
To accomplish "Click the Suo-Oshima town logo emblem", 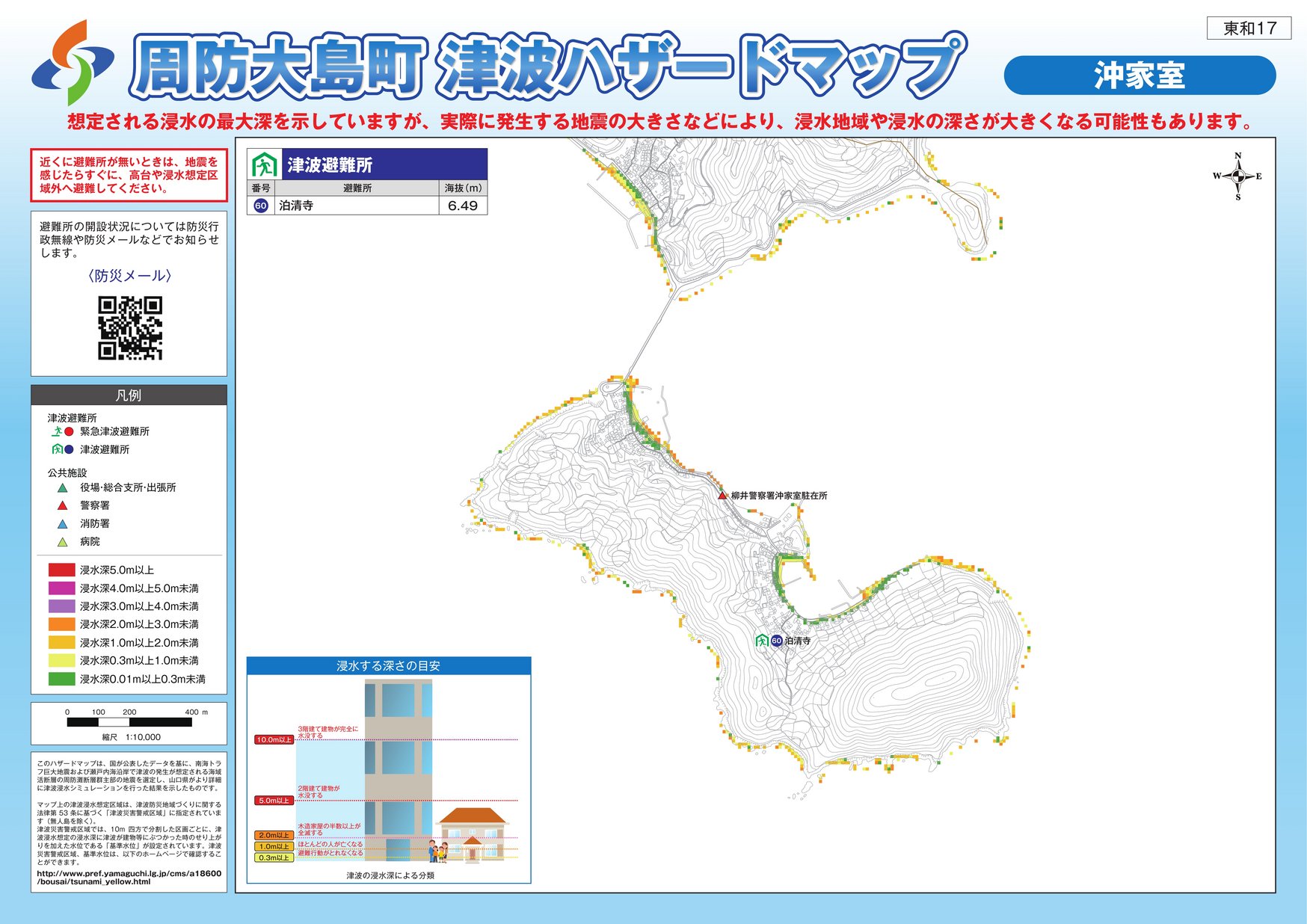I will (x=73, y=62).
